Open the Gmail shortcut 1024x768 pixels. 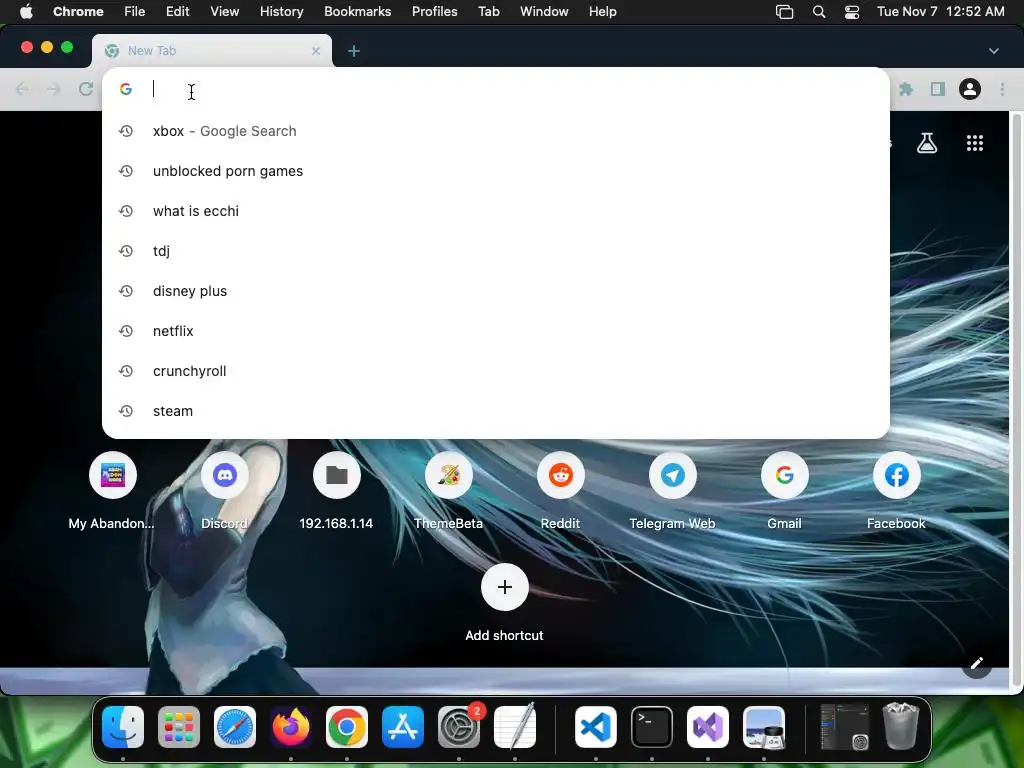(x=784, y=491)
